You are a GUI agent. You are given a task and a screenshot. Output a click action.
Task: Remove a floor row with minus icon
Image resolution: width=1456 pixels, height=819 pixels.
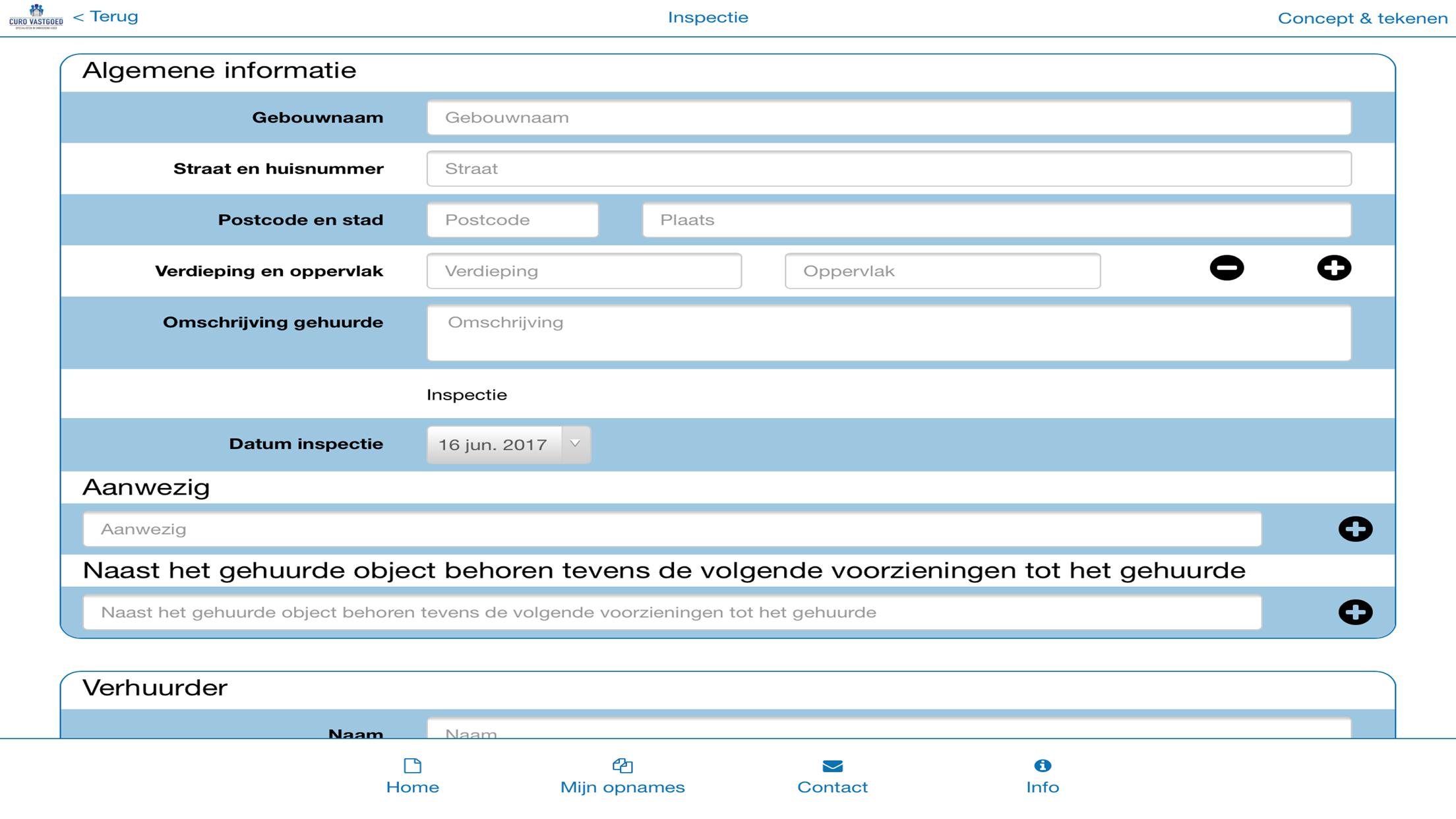click(1227, 268)
